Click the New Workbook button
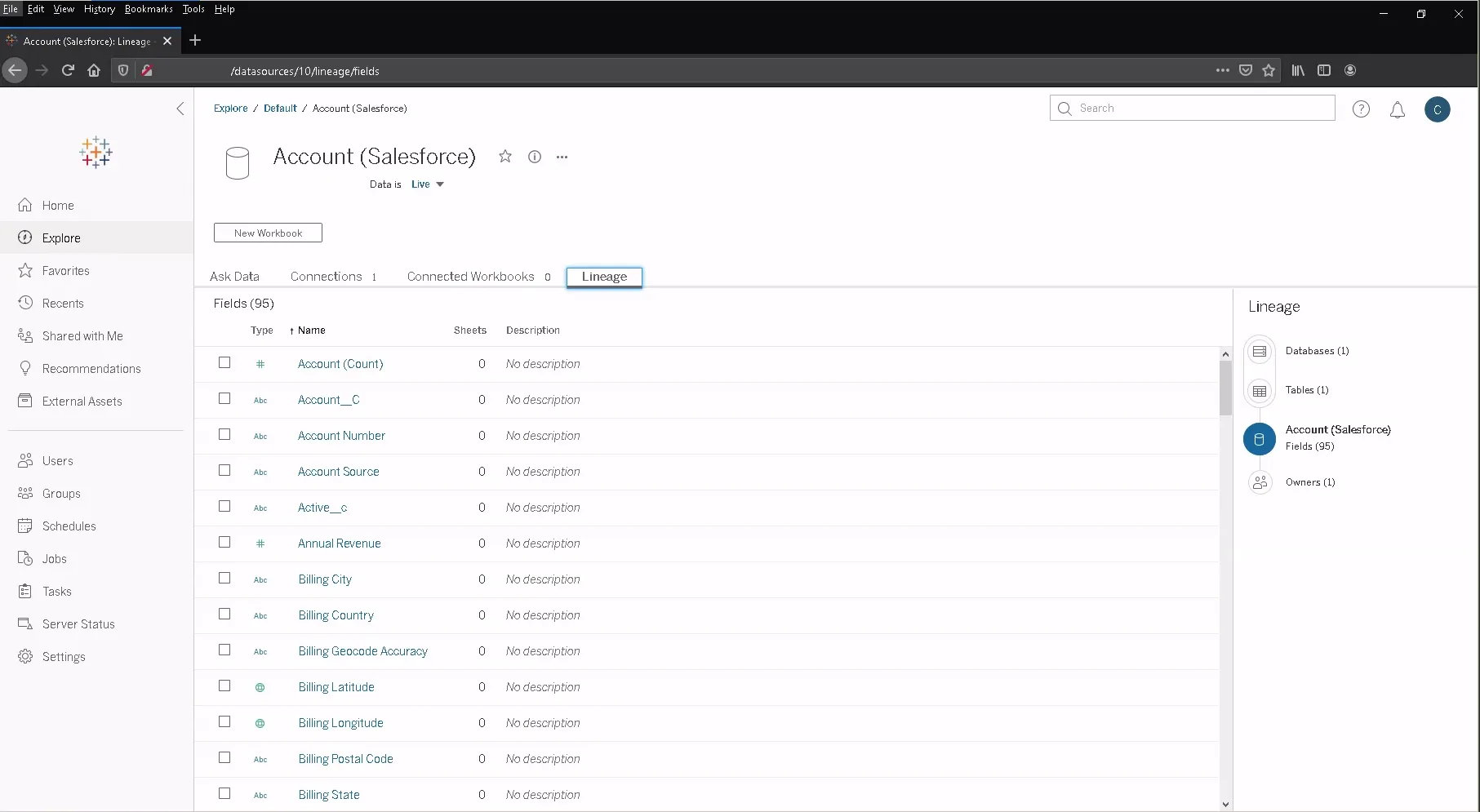1480x812 pixels. [x=268, y=233]
